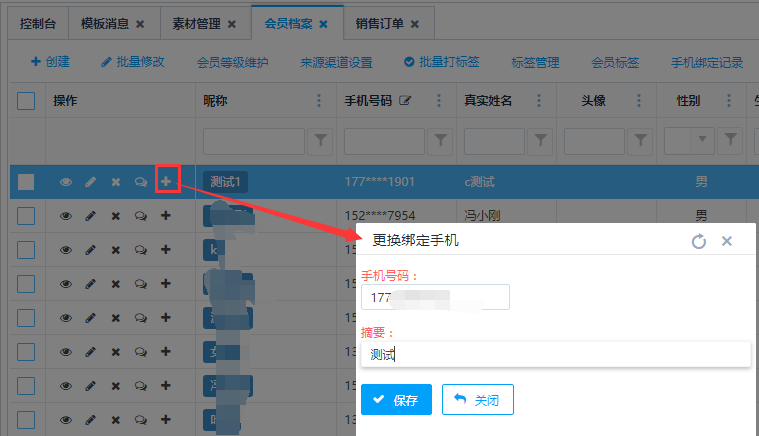Click the eye view icon in the 测试1 row

[x=66, y=182]
